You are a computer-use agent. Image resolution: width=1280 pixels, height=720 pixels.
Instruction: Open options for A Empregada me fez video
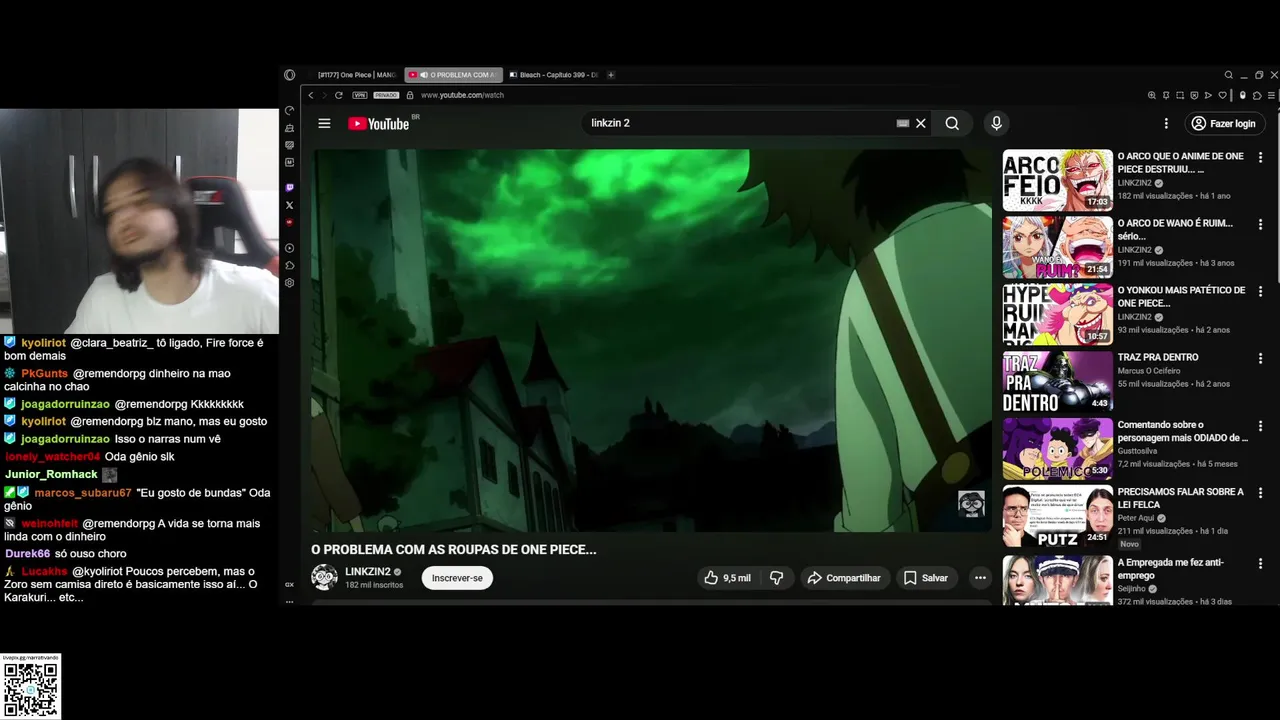[1260, 564]
